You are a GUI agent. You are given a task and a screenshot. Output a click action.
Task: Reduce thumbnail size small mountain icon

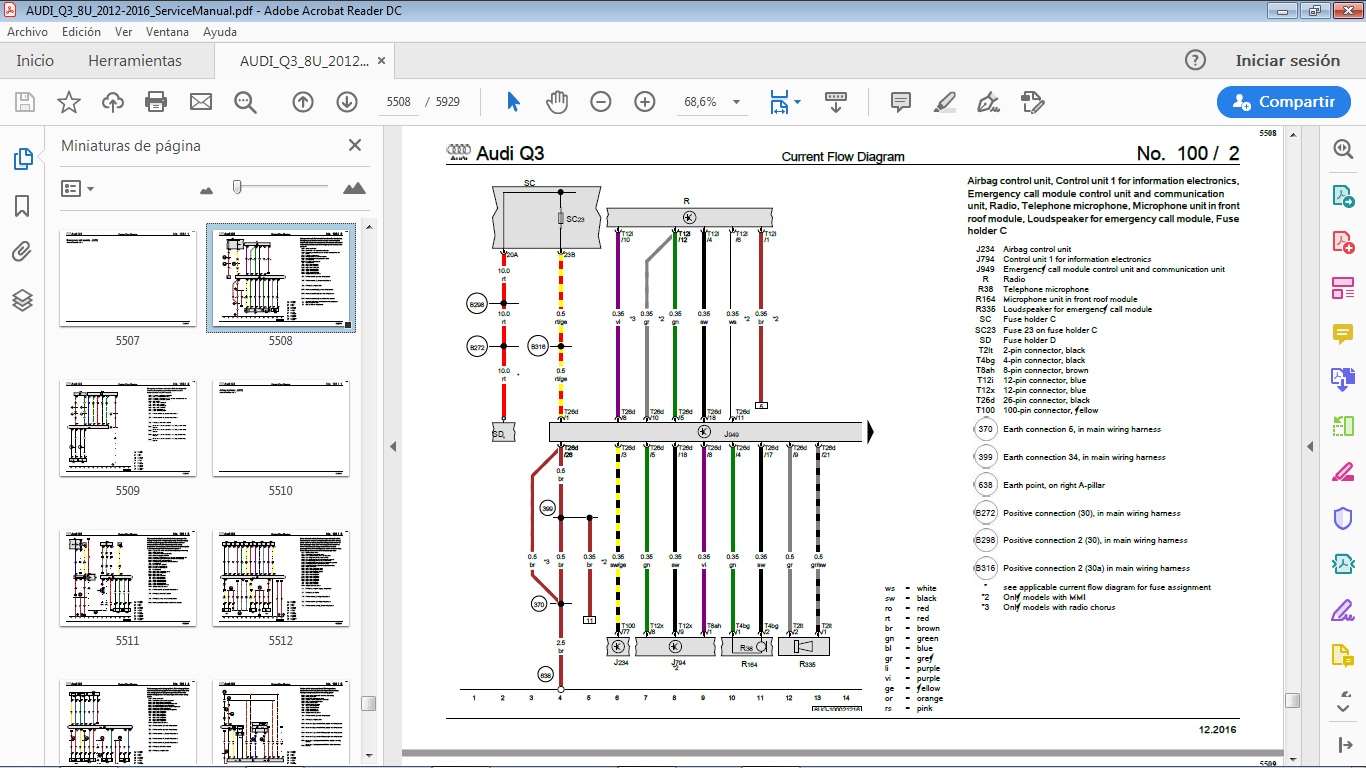[x=207, y=189]
